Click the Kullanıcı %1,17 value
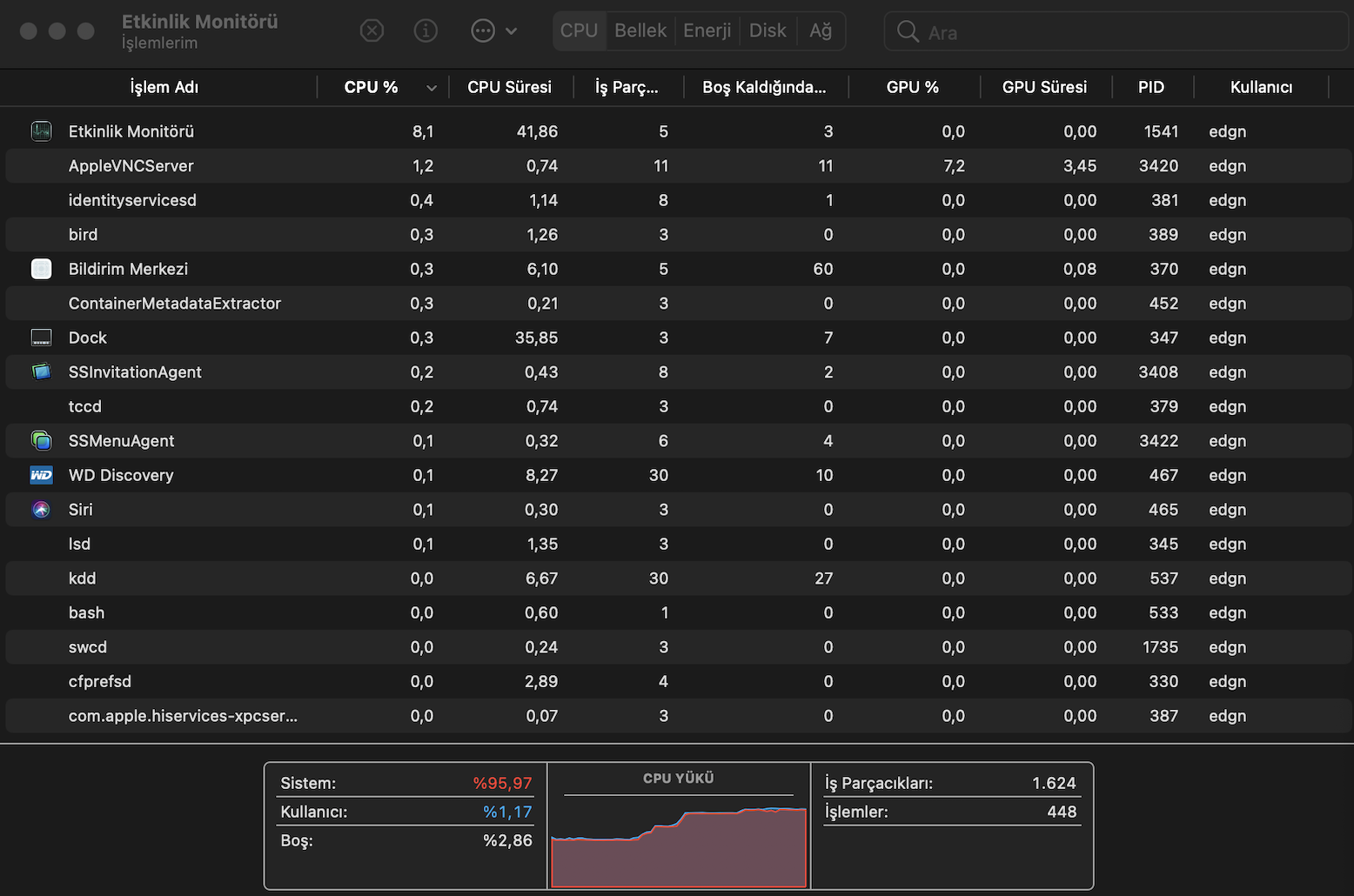Screen dimensions: 1354x896 point(507,812)
